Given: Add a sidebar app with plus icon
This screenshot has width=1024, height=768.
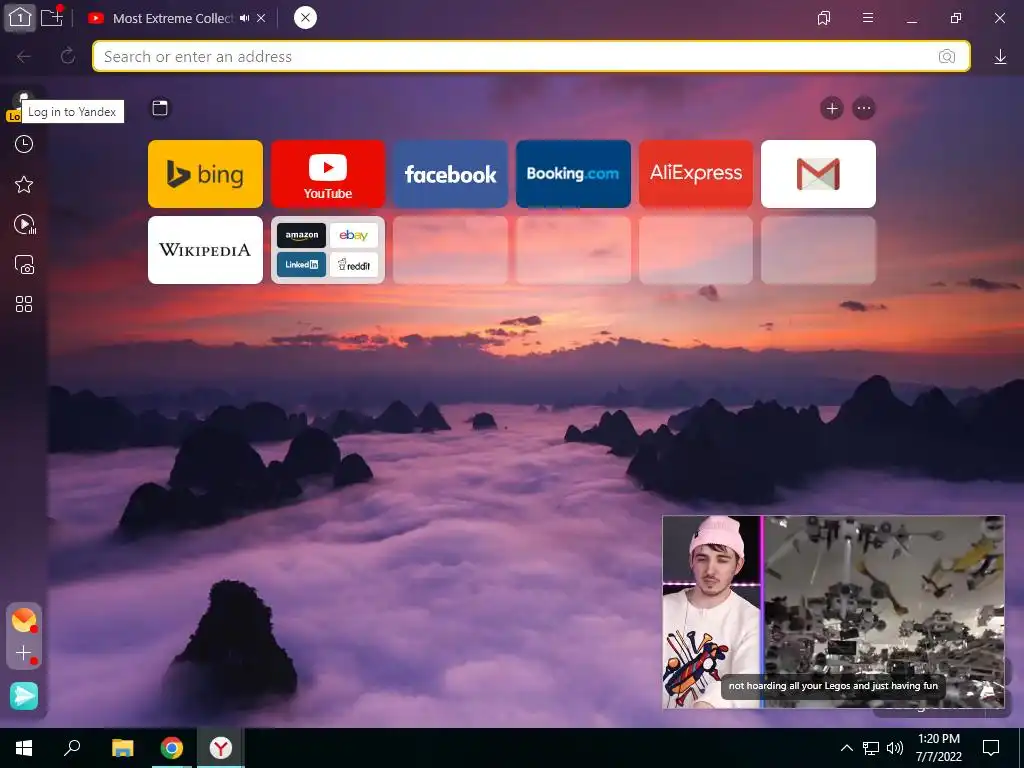Looking at the screenshot, I should [x=24, y=653].
